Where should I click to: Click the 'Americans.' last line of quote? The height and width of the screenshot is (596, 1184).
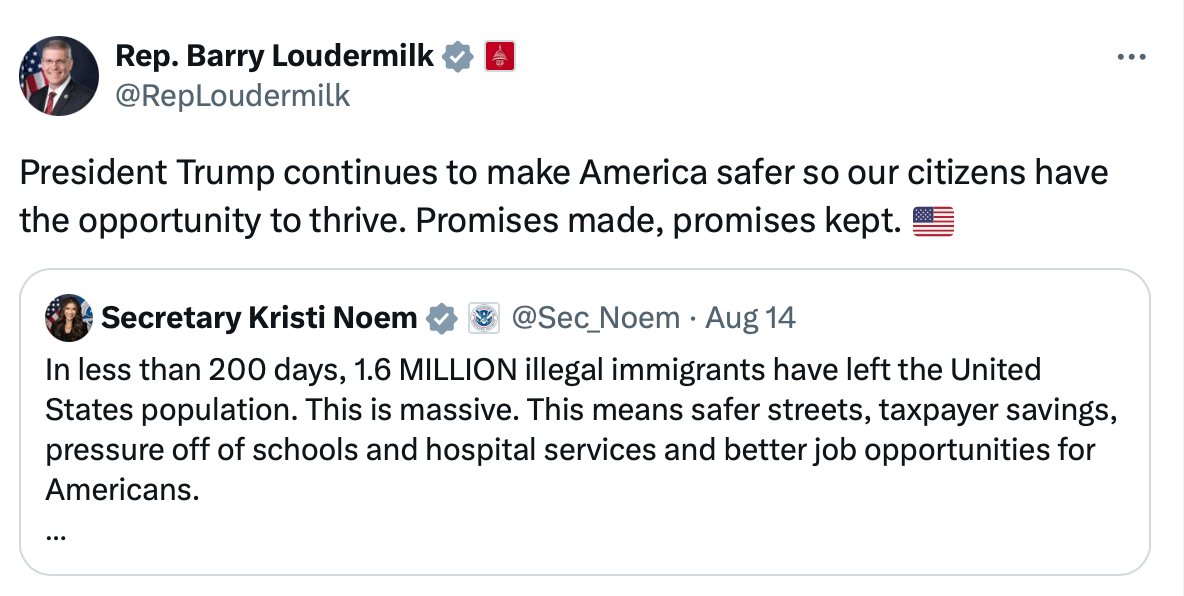pos(122,489)
